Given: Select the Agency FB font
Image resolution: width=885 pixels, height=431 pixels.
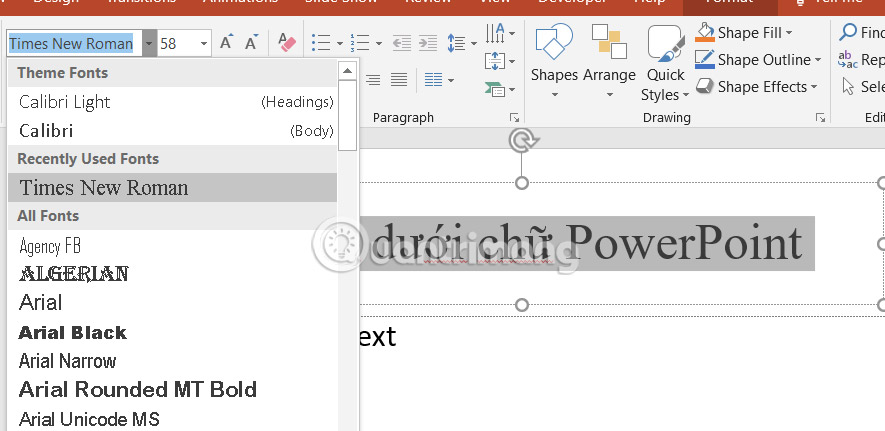Looking at the screenshot, I should point(173,246).
